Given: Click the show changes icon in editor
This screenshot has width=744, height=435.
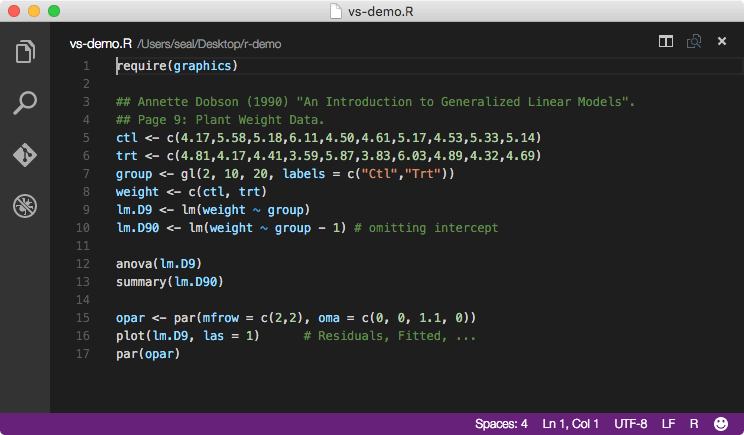Looking at the screenshot, I should 693,42.
